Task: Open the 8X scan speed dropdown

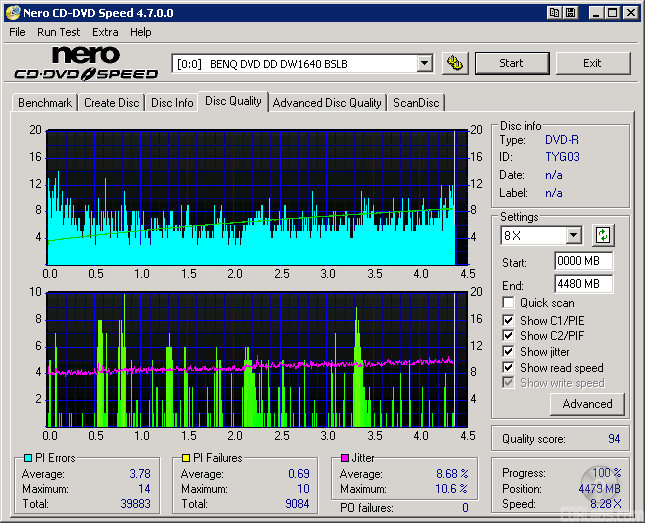Action: point(573,236)
